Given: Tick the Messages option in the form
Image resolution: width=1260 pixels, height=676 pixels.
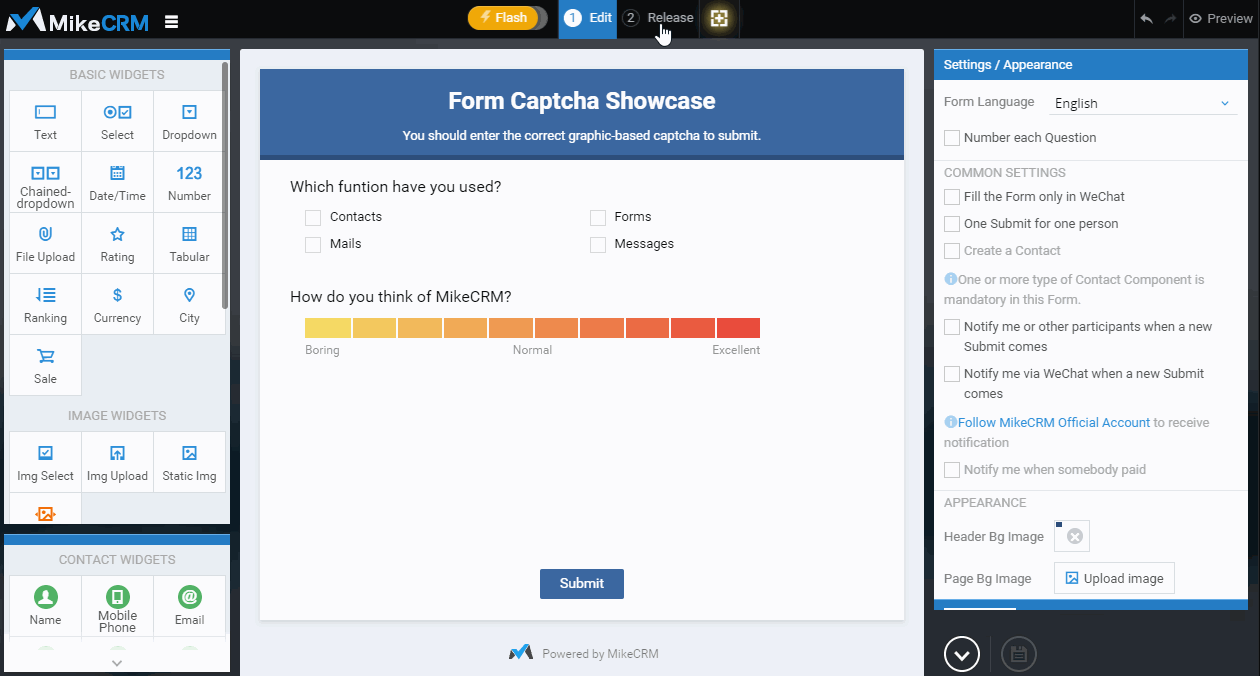Looking at the screenshot, I should [x=598, y=244].
